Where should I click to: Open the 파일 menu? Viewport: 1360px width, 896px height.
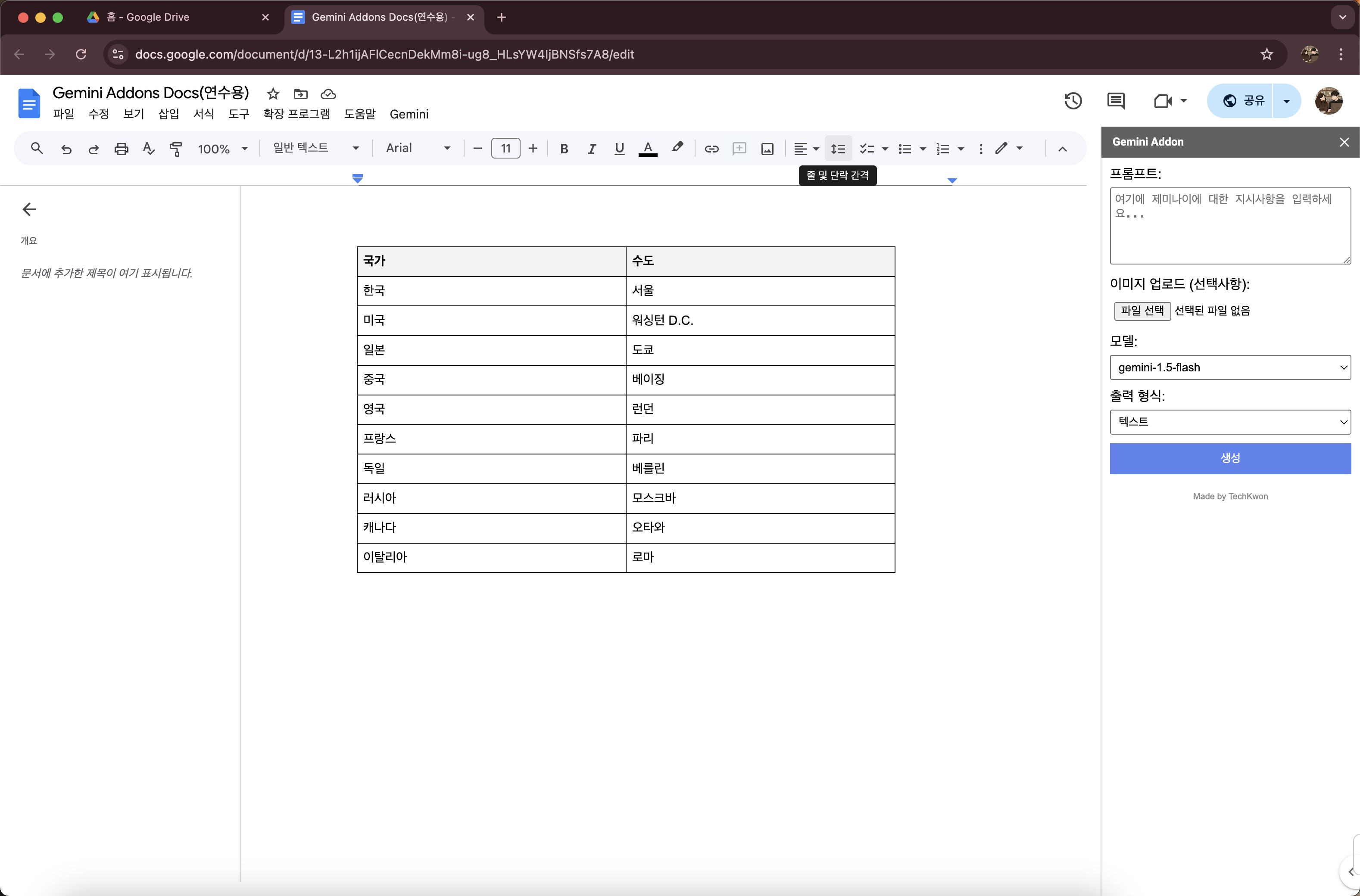pyautogui.click(x=63, y=114)
